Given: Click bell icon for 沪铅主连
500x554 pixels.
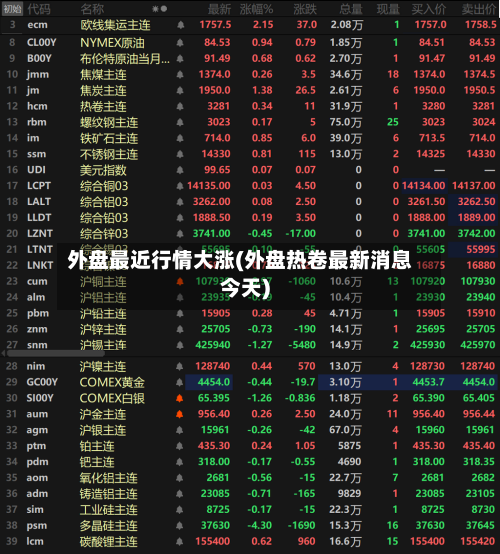Looking at the screenshot, I should click(180, 313).
